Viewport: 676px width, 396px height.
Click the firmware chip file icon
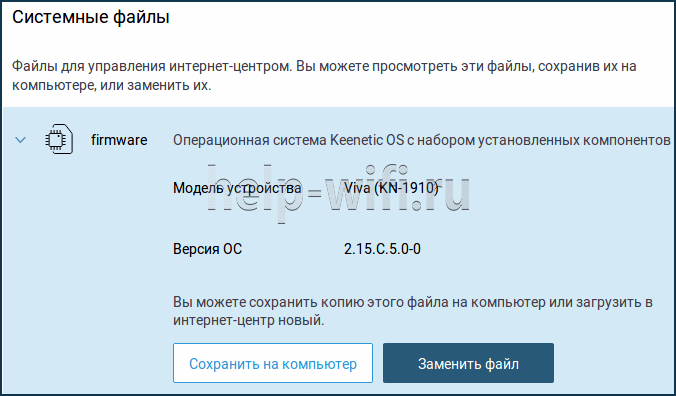[59, 139]
